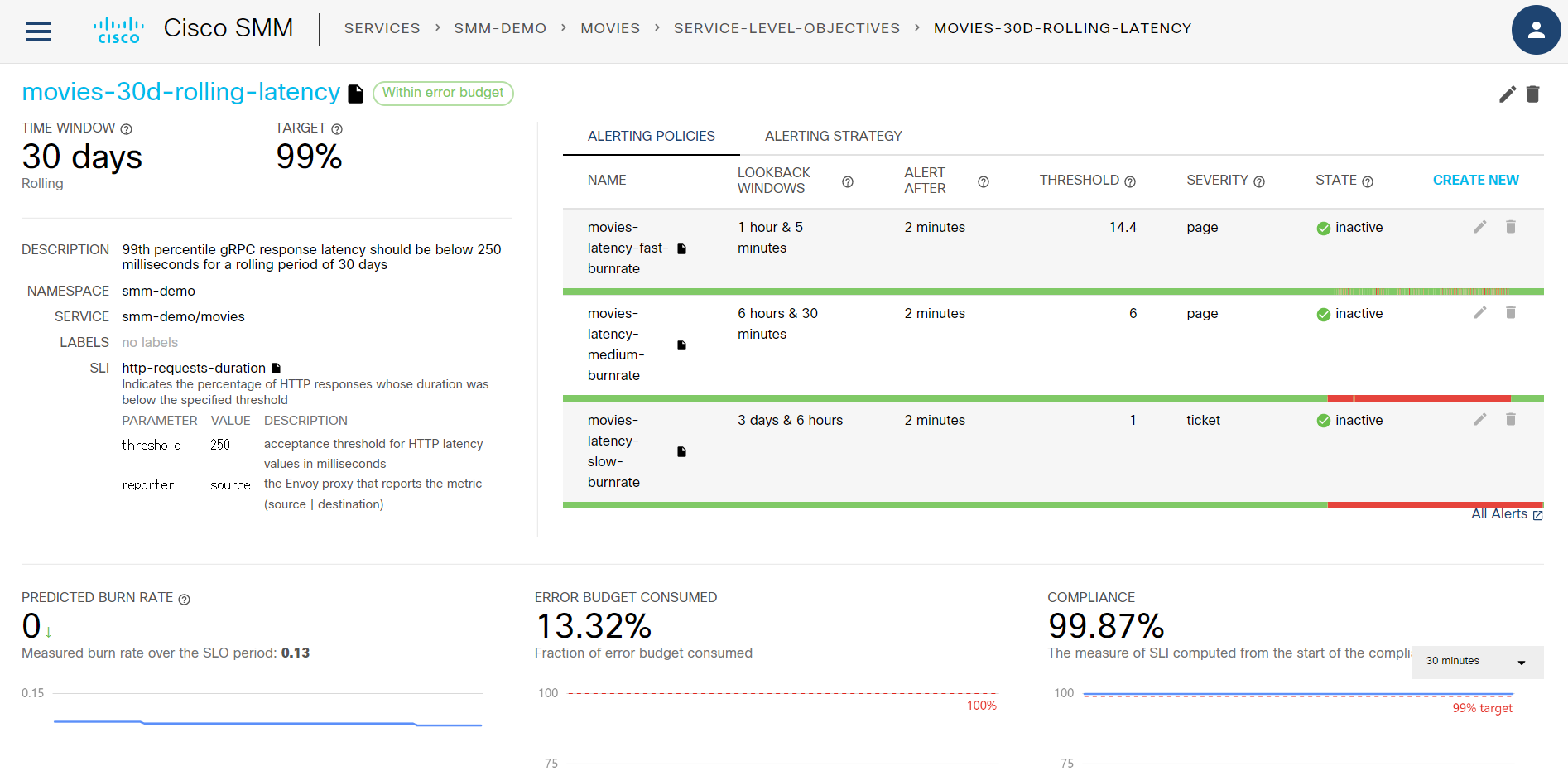Open document icon for movies-latency-fast-burnrate policy

[x=682, y=248]
